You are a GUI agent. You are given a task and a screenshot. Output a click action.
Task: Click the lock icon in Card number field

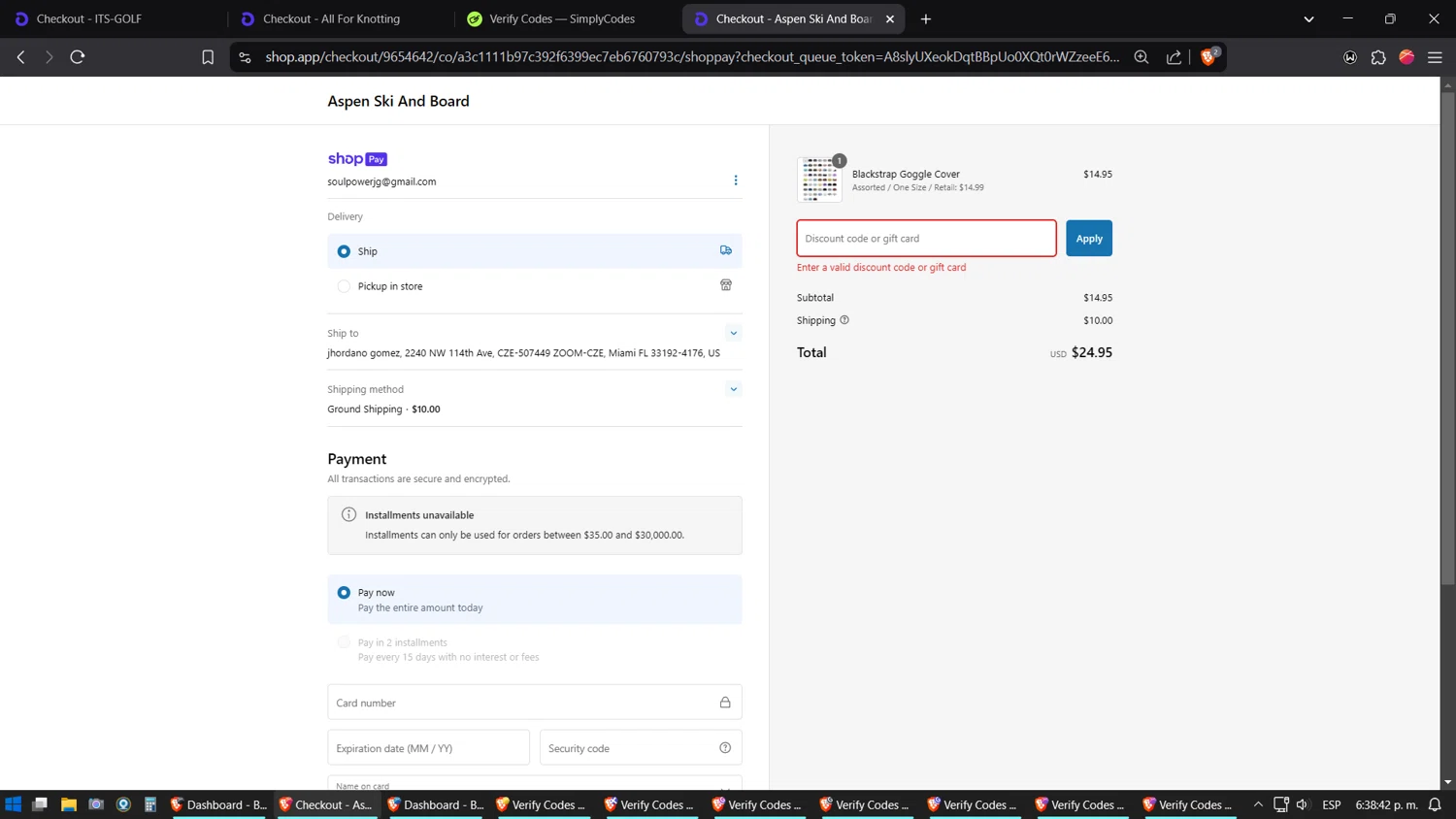click(x=725, y=703)
